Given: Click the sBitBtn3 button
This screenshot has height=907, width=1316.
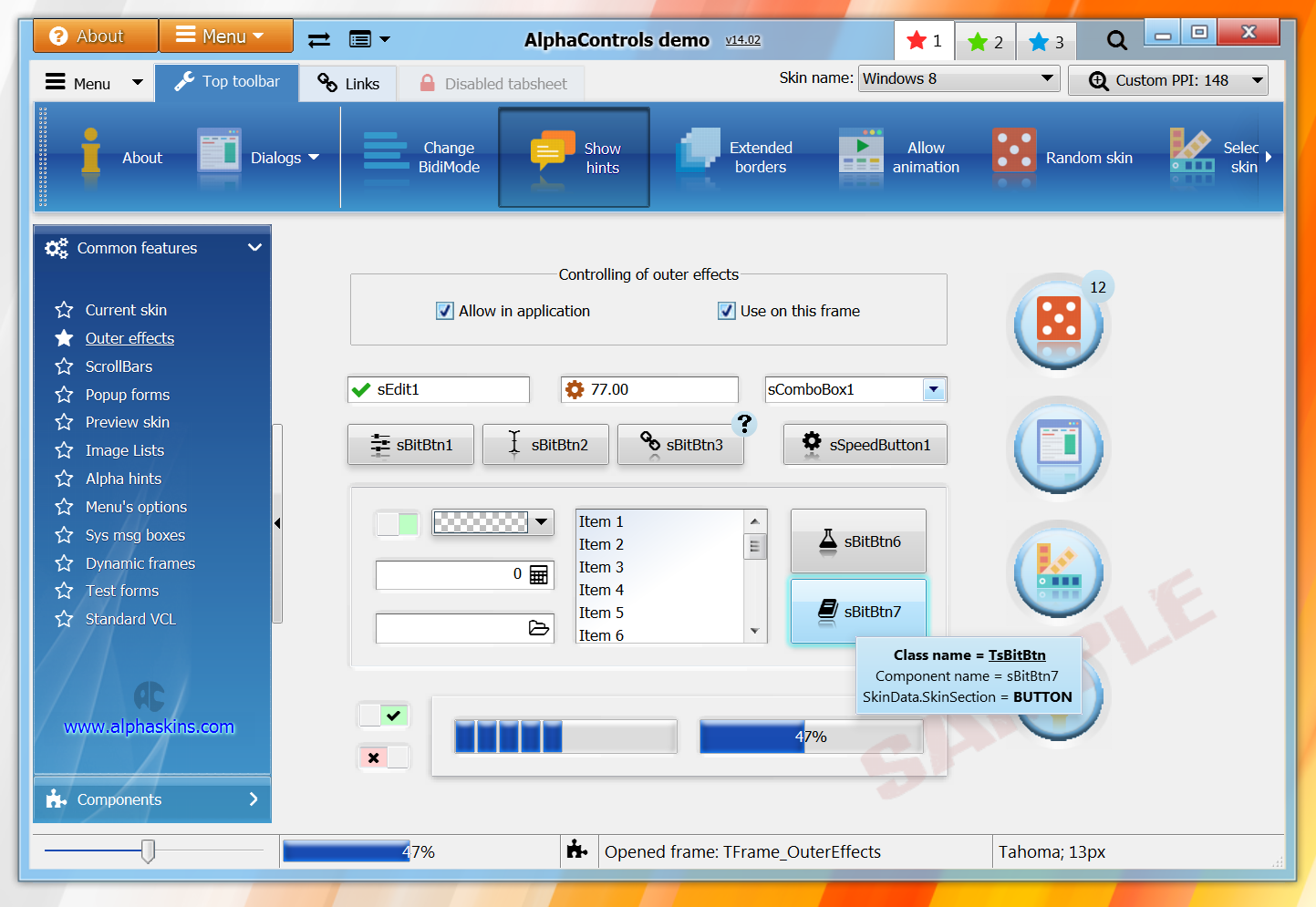Looking at the screenshot, I should pyautogui.click(x=680, y=445).
